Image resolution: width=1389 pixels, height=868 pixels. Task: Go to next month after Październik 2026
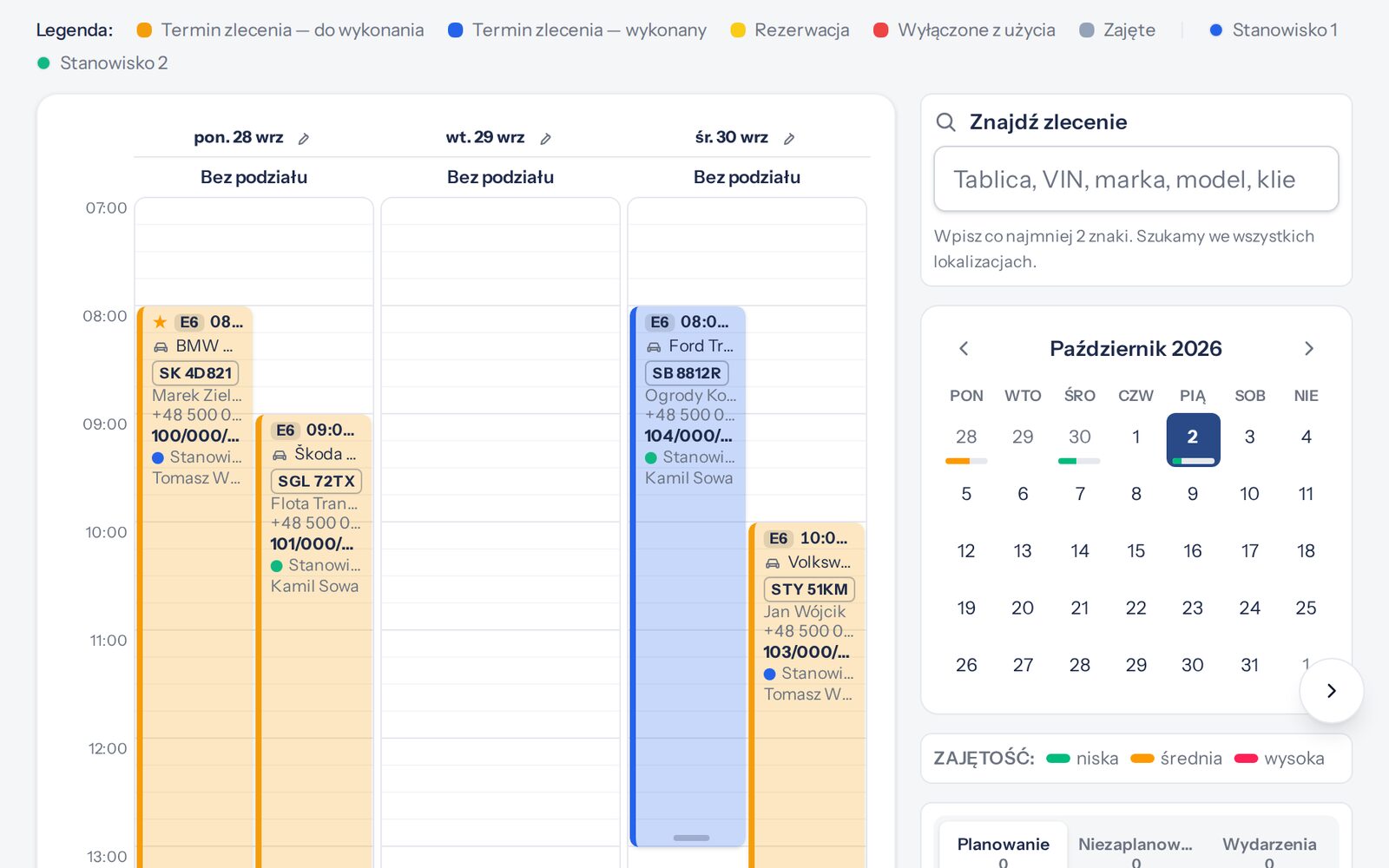(1309, 349)
